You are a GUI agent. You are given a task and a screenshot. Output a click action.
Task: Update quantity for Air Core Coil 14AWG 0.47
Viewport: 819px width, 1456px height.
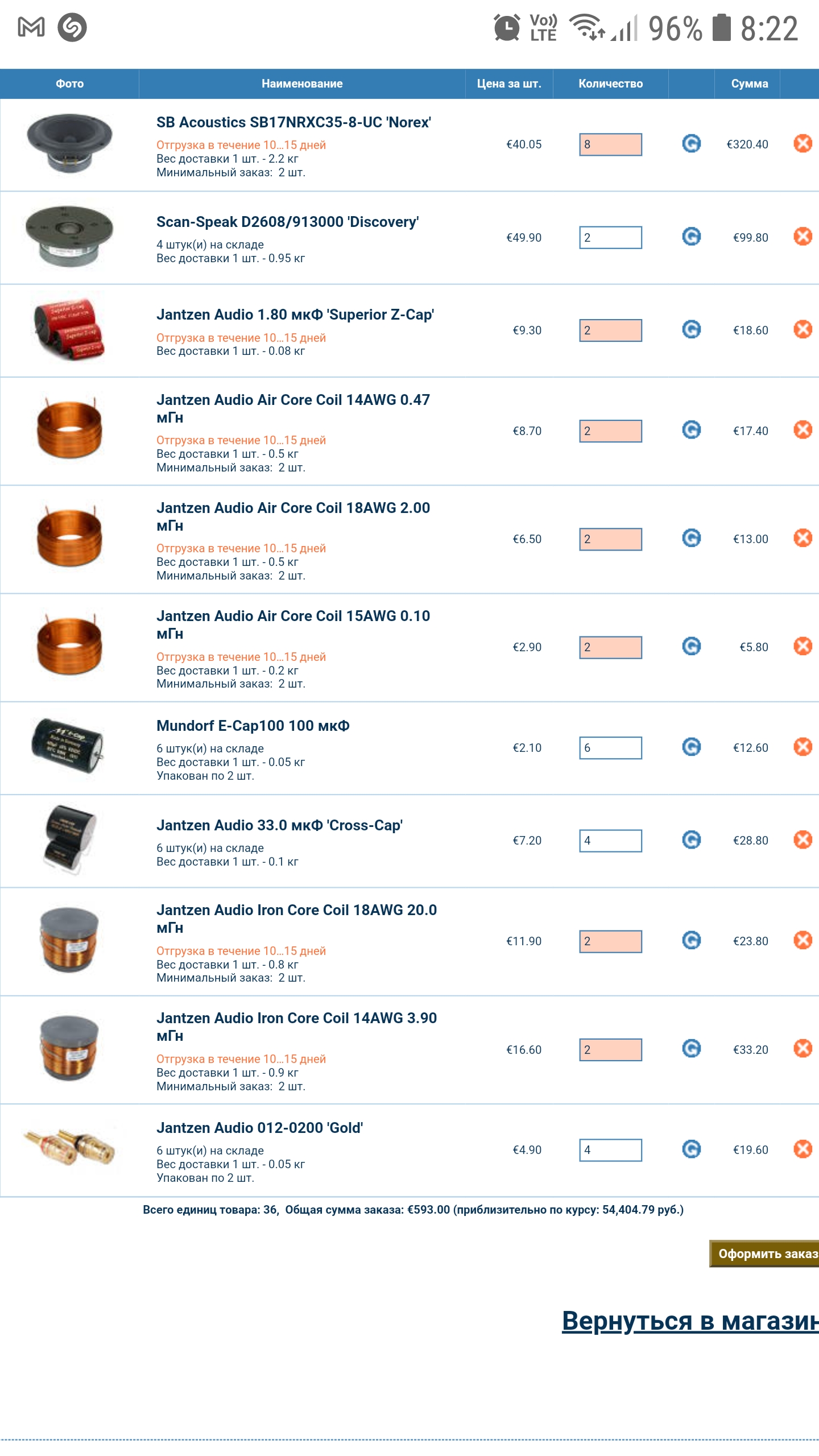point(691,430)
